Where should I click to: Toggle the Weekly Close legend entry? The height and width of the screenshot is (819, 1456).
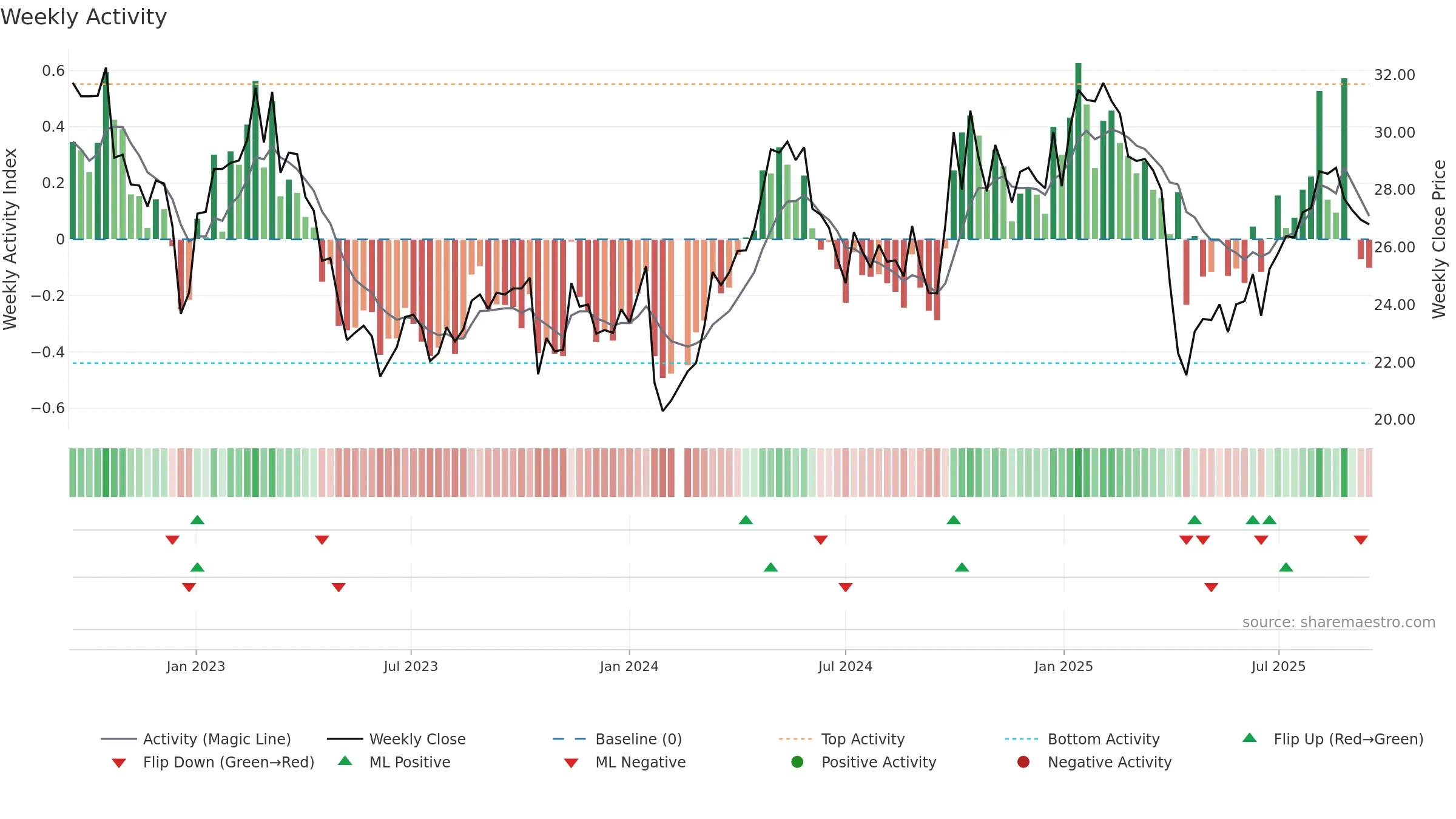pos(396,739)
